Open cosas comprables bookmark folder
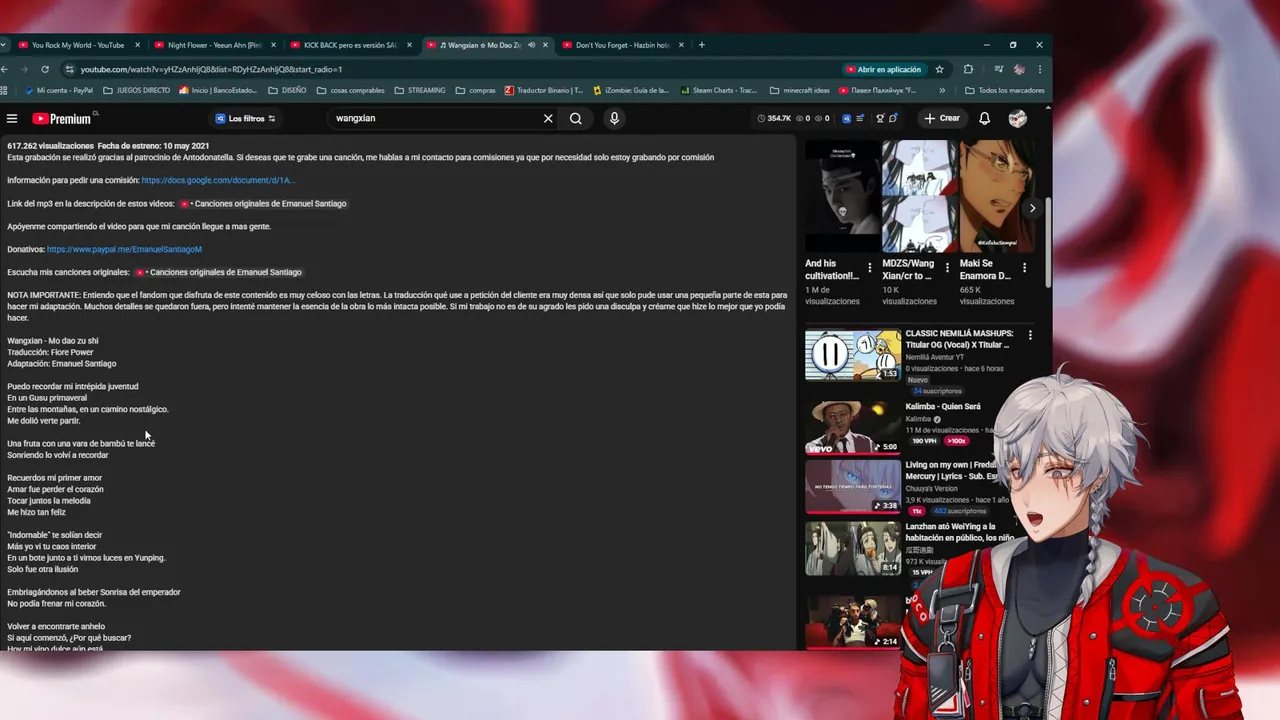 pyautogui.click(x=350, y=90)
